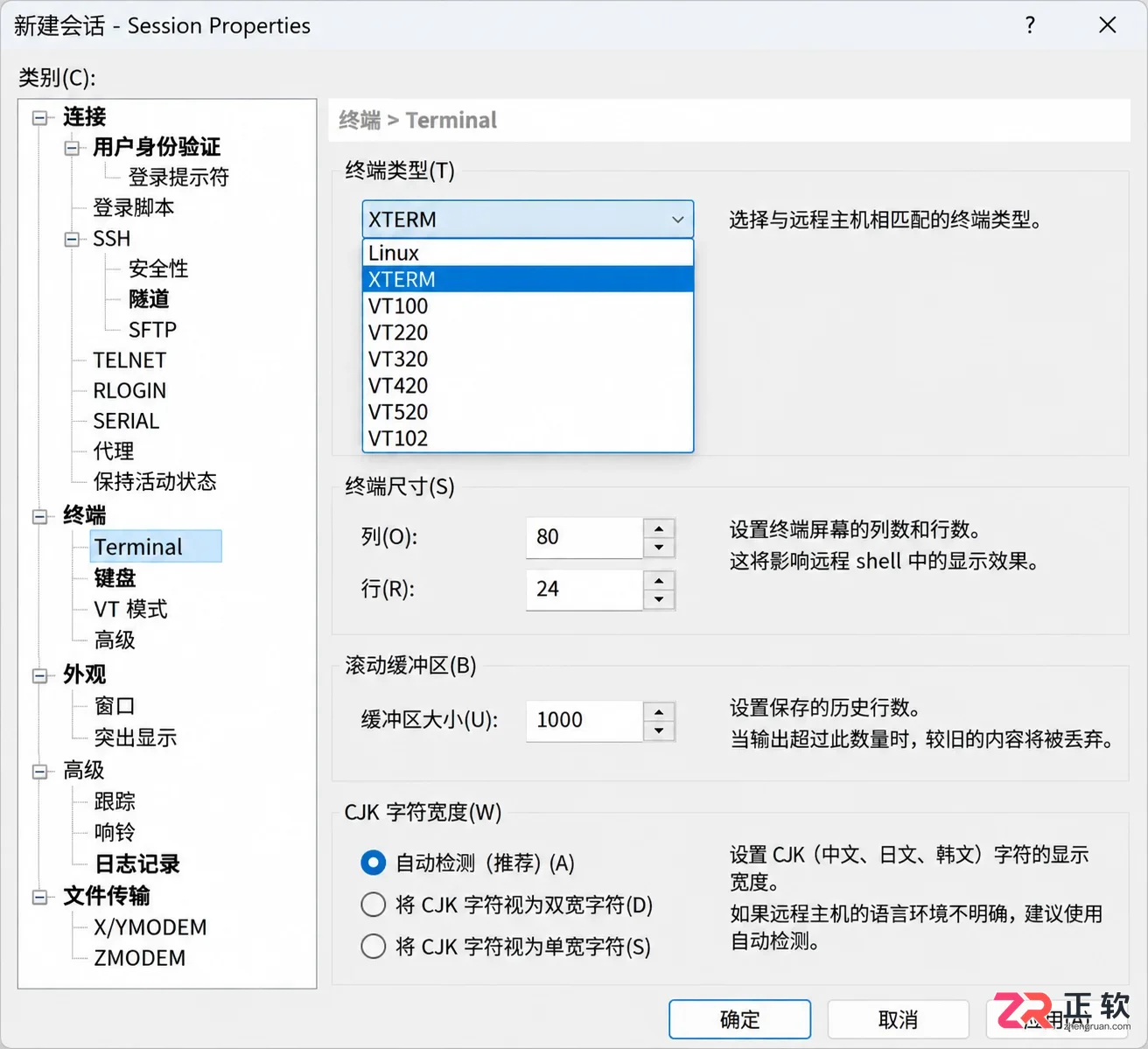This screenshot has height=1049, width=1148.
Task: Increase the 行 rows value
Action: click(x=659, y=580)
